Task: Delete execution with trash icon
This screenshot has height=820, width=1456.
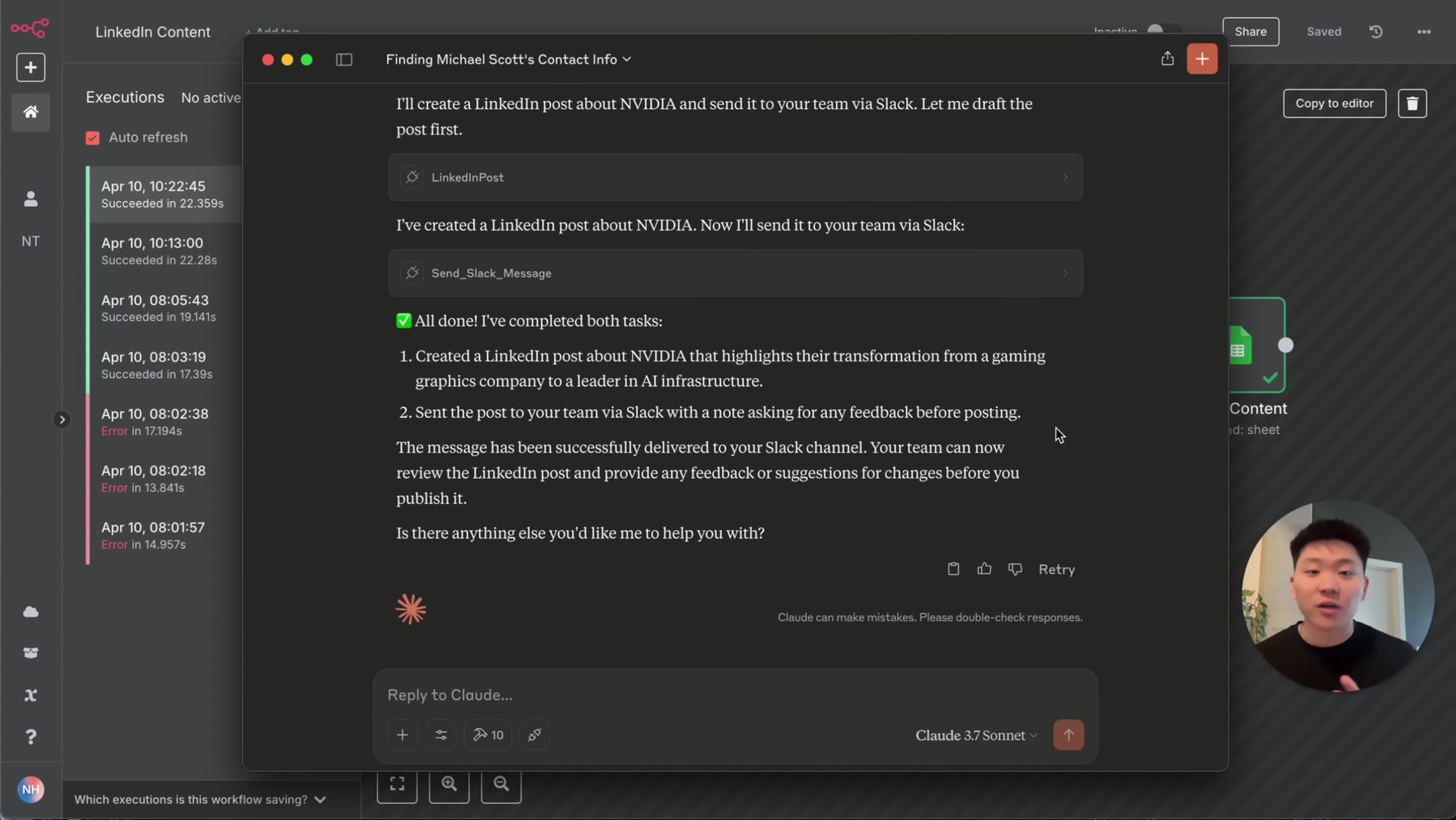Action: (x=1412, y=103)
